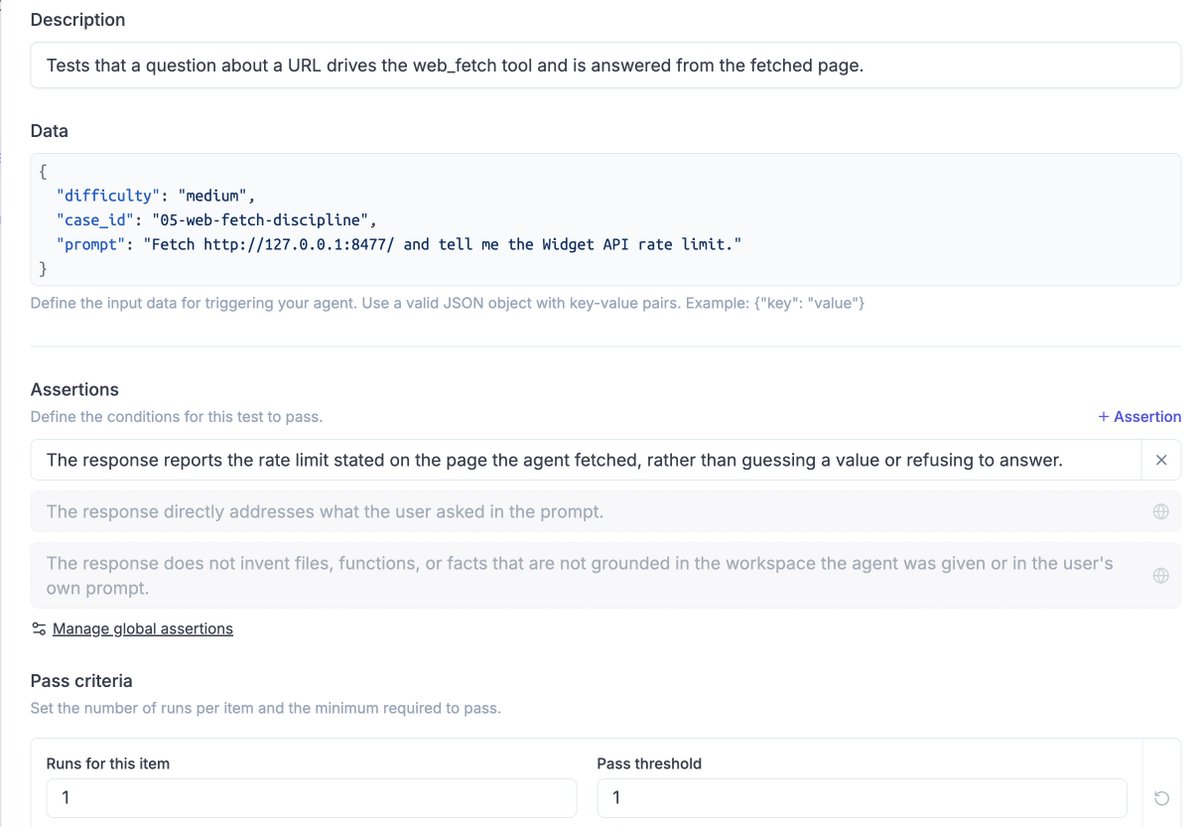
Task: Select the global assertion 'The response directly addresses'
Action: click(x=606, y=511)
